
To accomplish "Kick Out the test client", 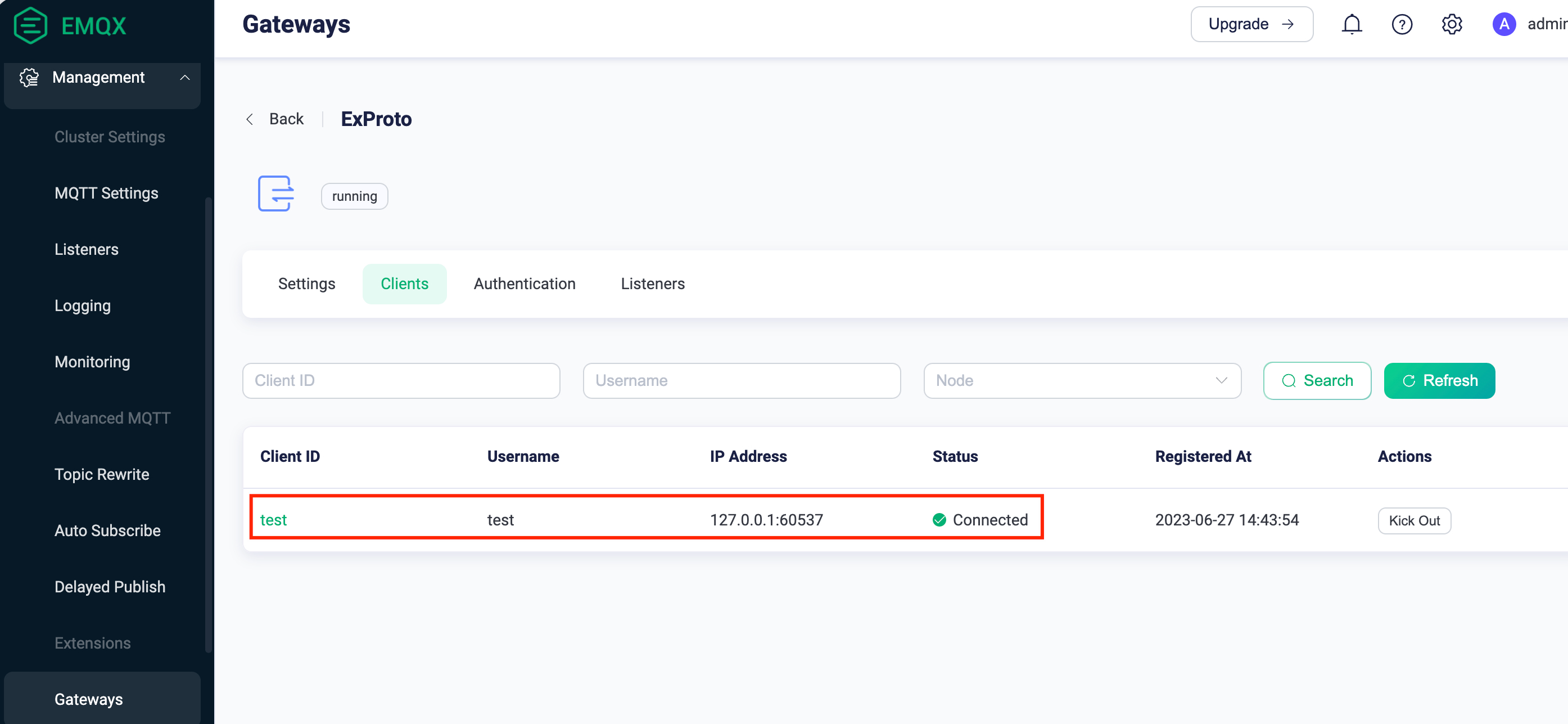I will coord(1414,520).
